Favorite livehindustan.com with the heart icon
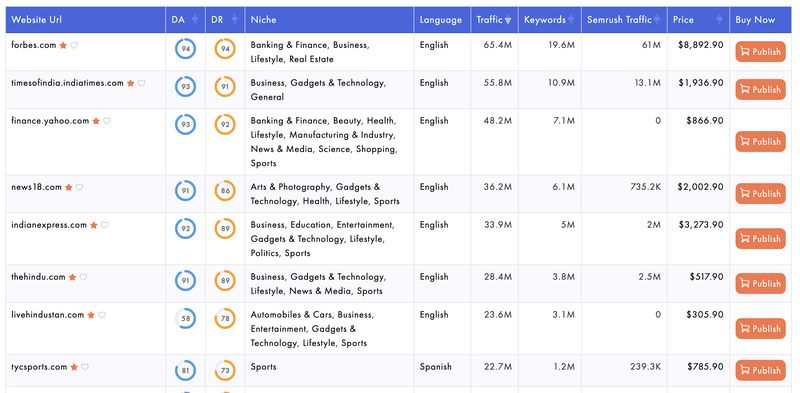Screen dimensions: 800x393 [102, 315]
